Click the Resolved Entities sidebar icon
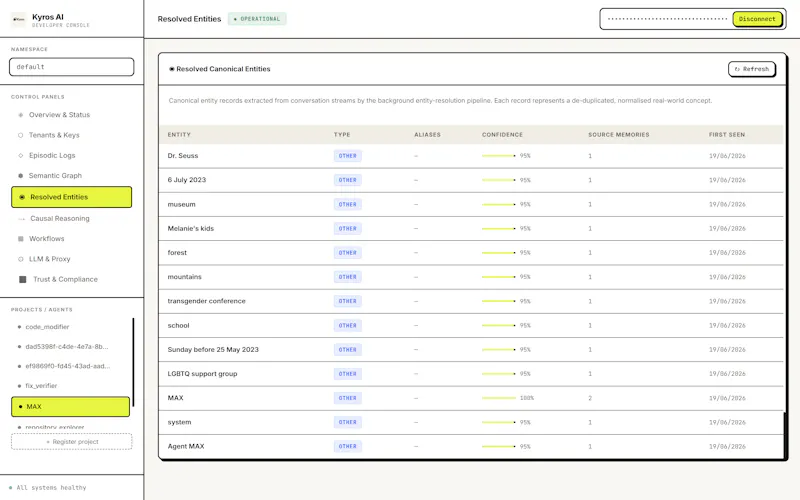800x500 pixels. coord(22,197)
